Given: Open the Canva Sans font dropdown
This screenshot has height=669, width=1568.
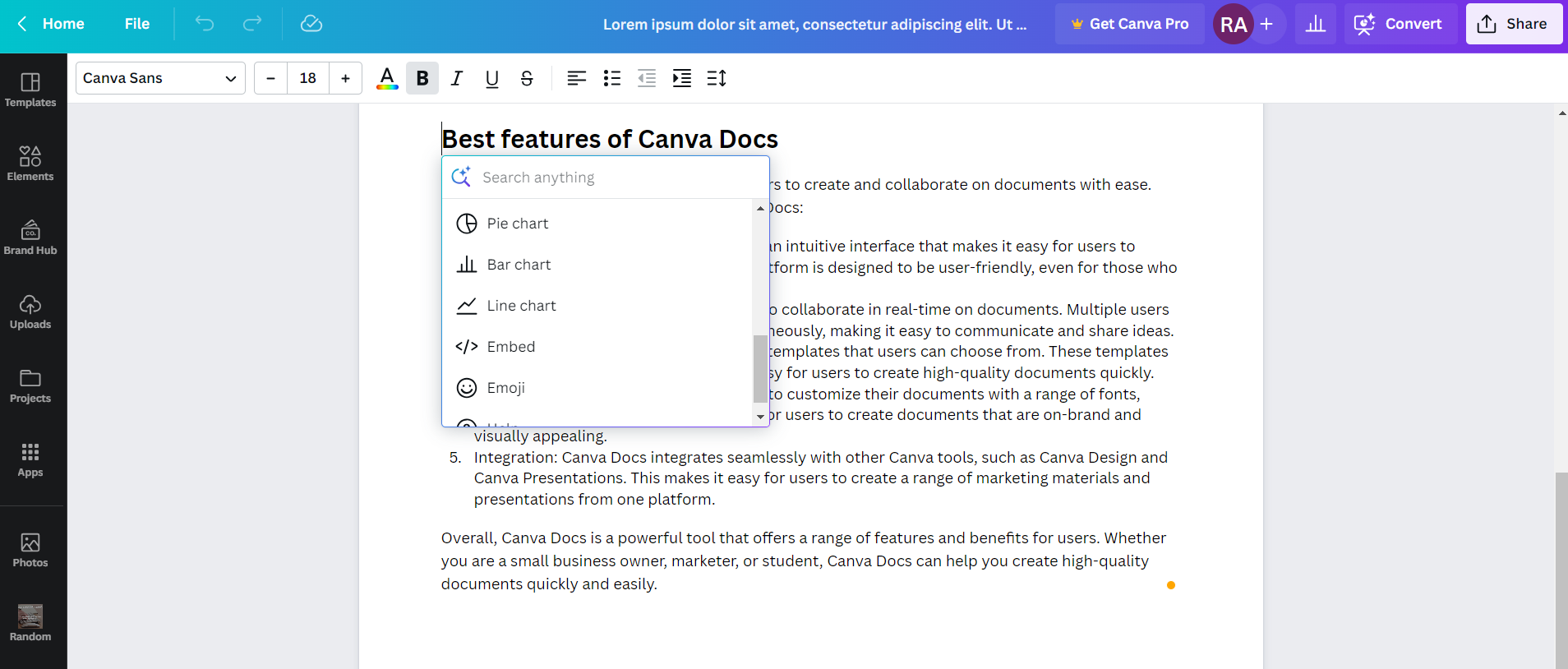Looking at the screenshot, I should (160, 78).
